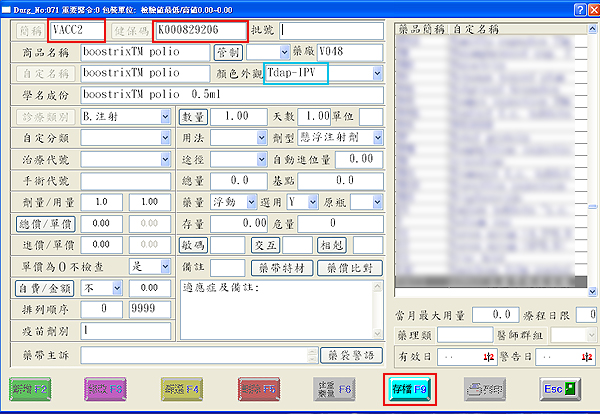Click the 列印 print button

pos(483,385)
